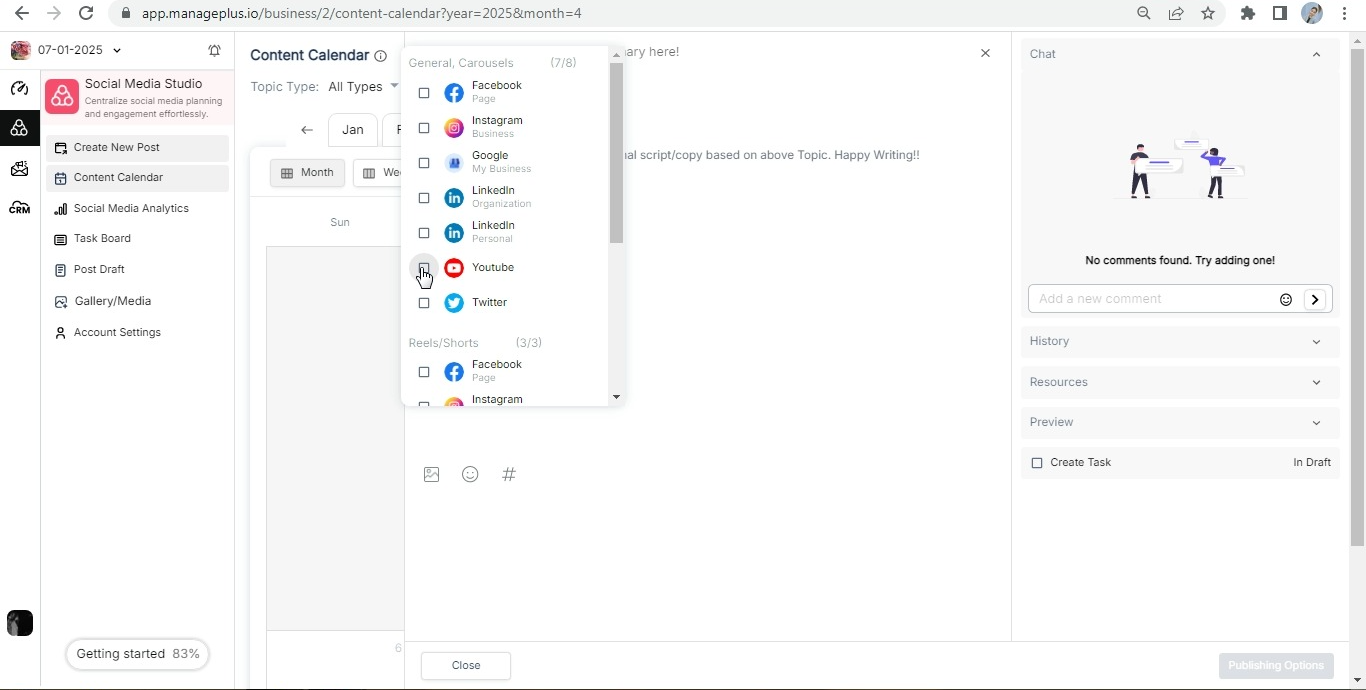This screenshot has height=690, width=1366.
Task: Send comment arrow button
Action: pyautogui.click(x=1315, y=299)
